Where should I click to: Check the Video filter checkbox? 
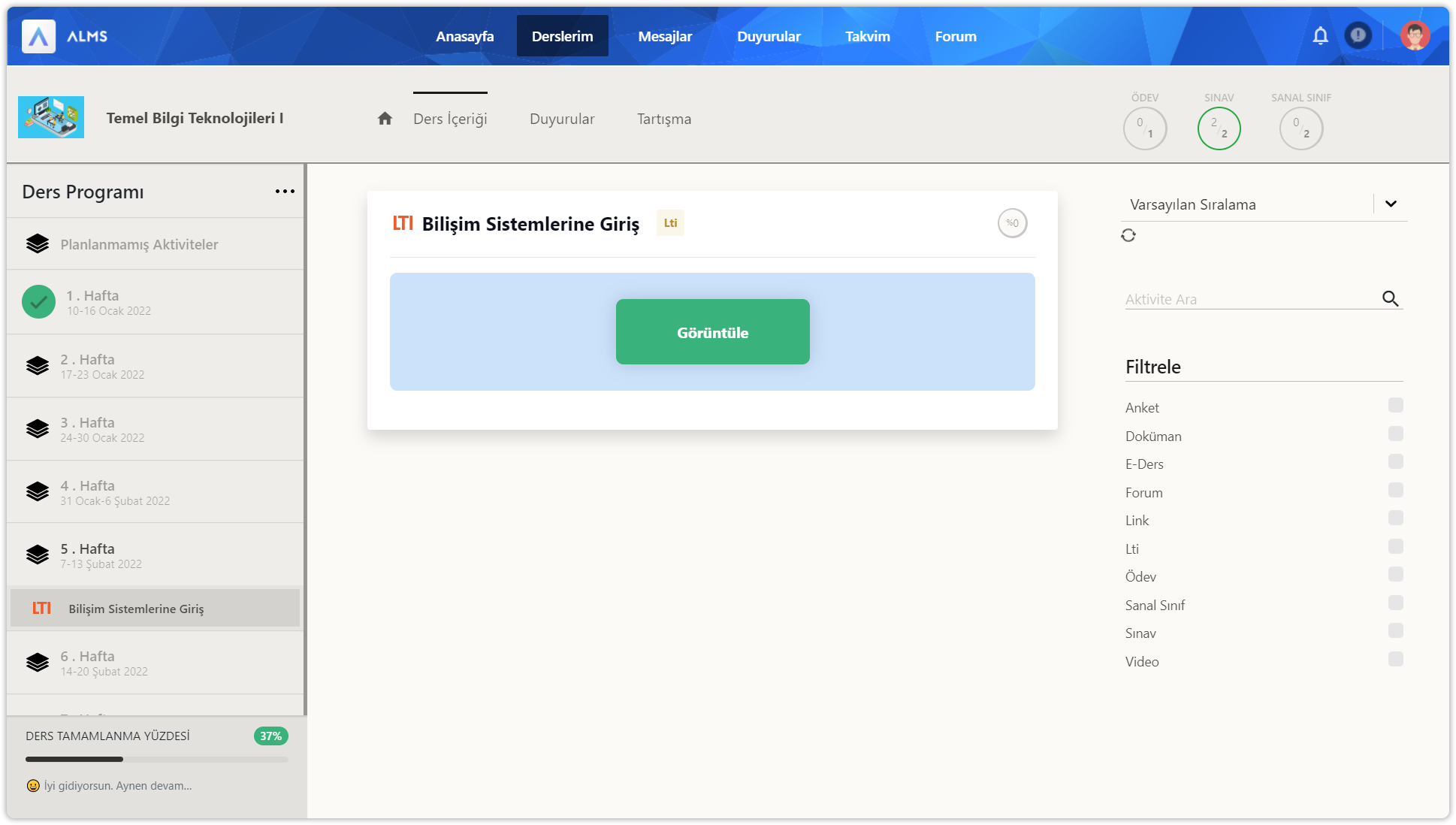[x=1395, y=659]
